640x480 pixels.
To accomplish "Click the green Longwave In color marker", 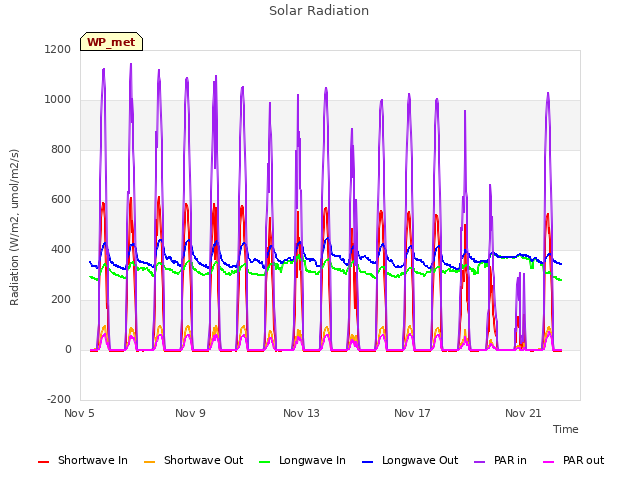I will tap(265, 462).
